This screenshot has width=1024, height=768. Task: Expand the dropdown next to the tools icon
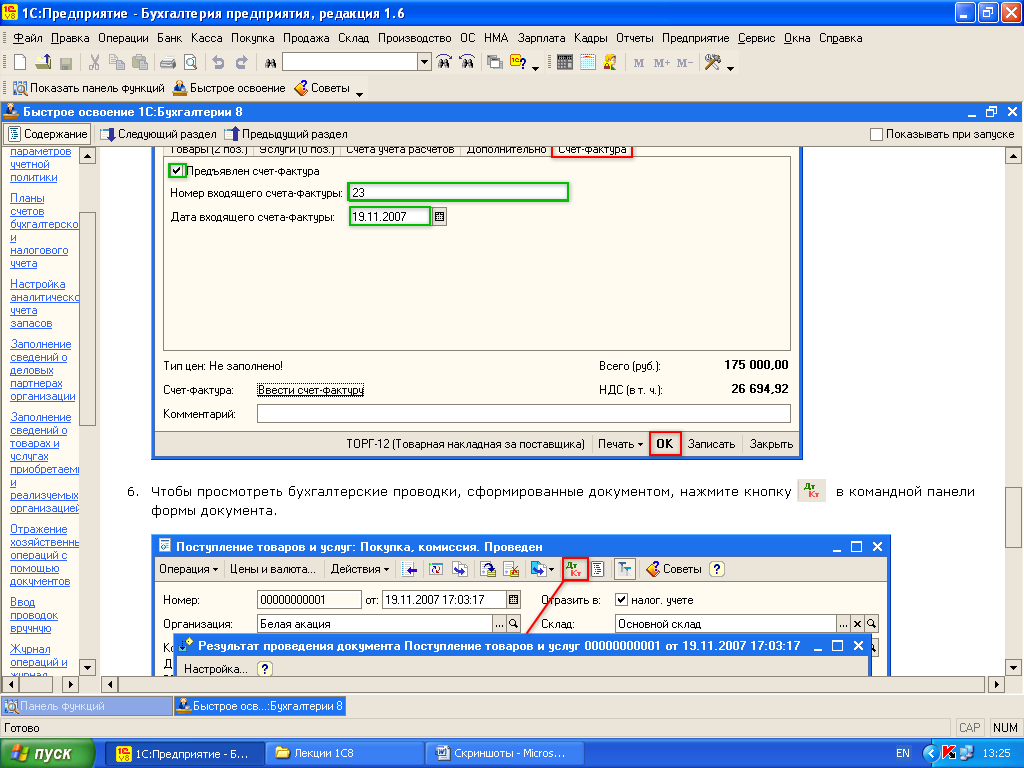click(x=730, y=67)
